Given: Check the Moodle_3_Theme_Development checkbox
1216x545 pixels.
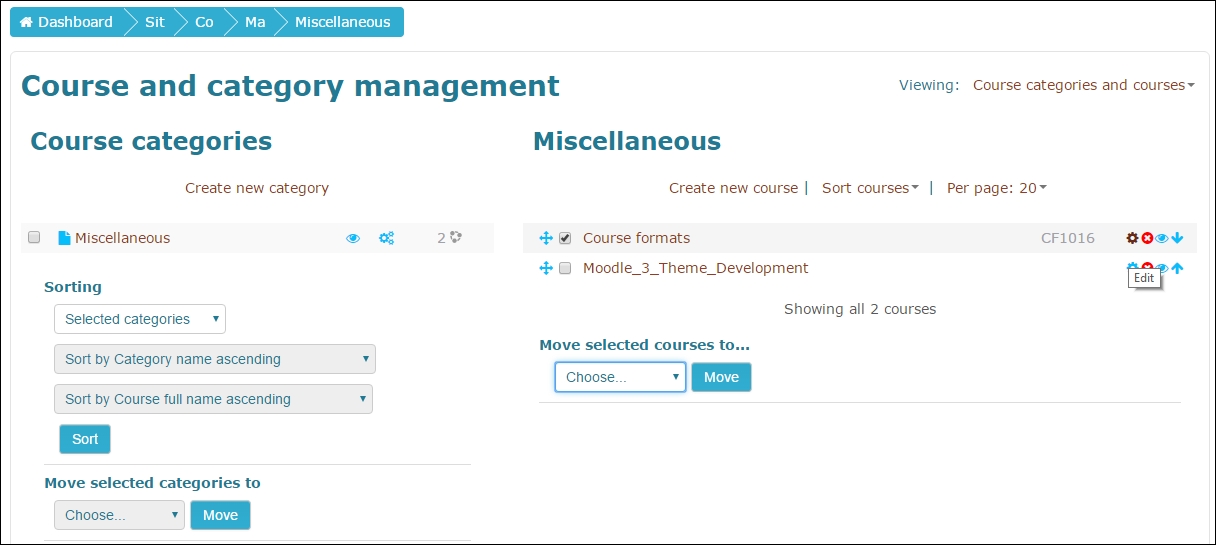Looking at the screenshot, I should (x=565, y=268).
